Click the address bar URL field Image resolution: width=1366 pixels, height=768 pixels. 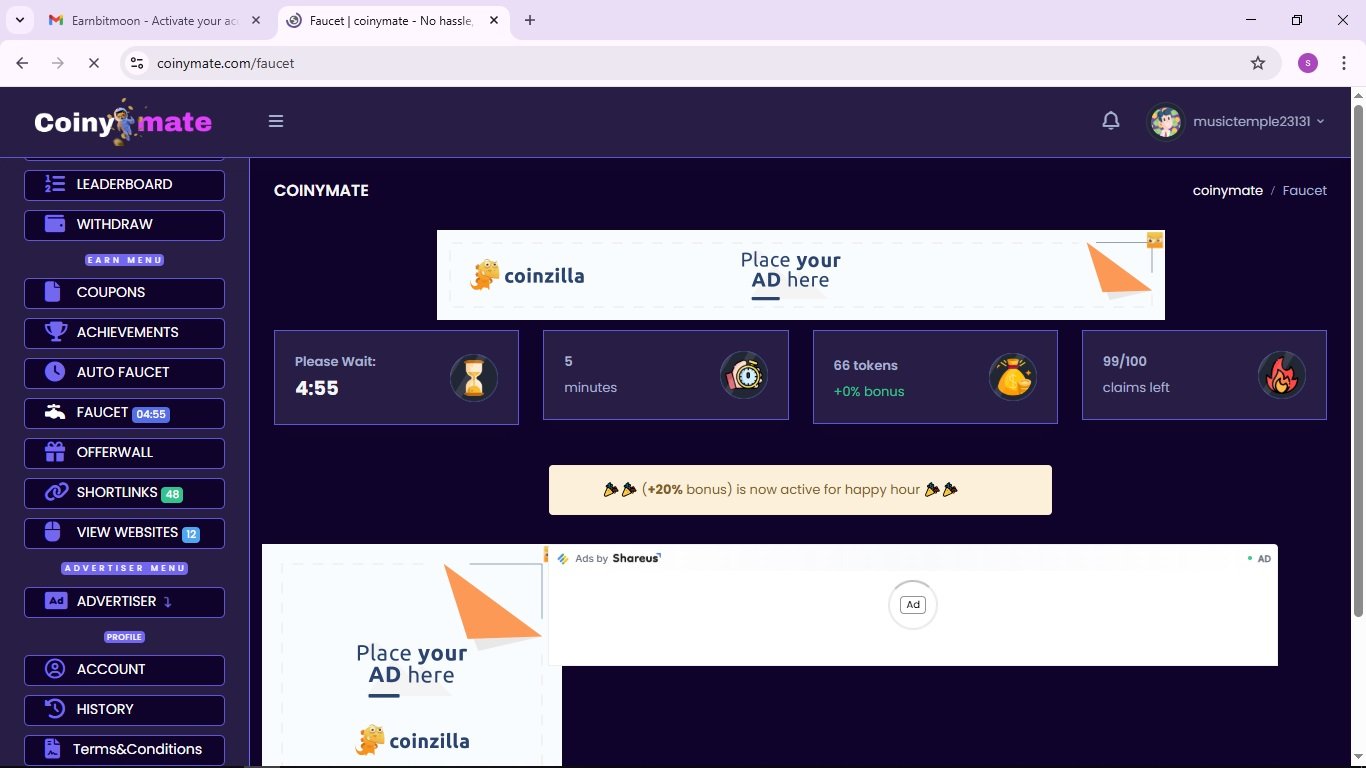(700, 63)
